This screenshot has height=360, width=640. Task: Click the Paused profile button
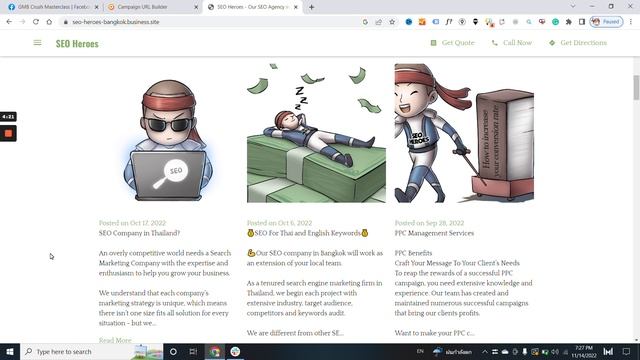(x=607, y=22)
